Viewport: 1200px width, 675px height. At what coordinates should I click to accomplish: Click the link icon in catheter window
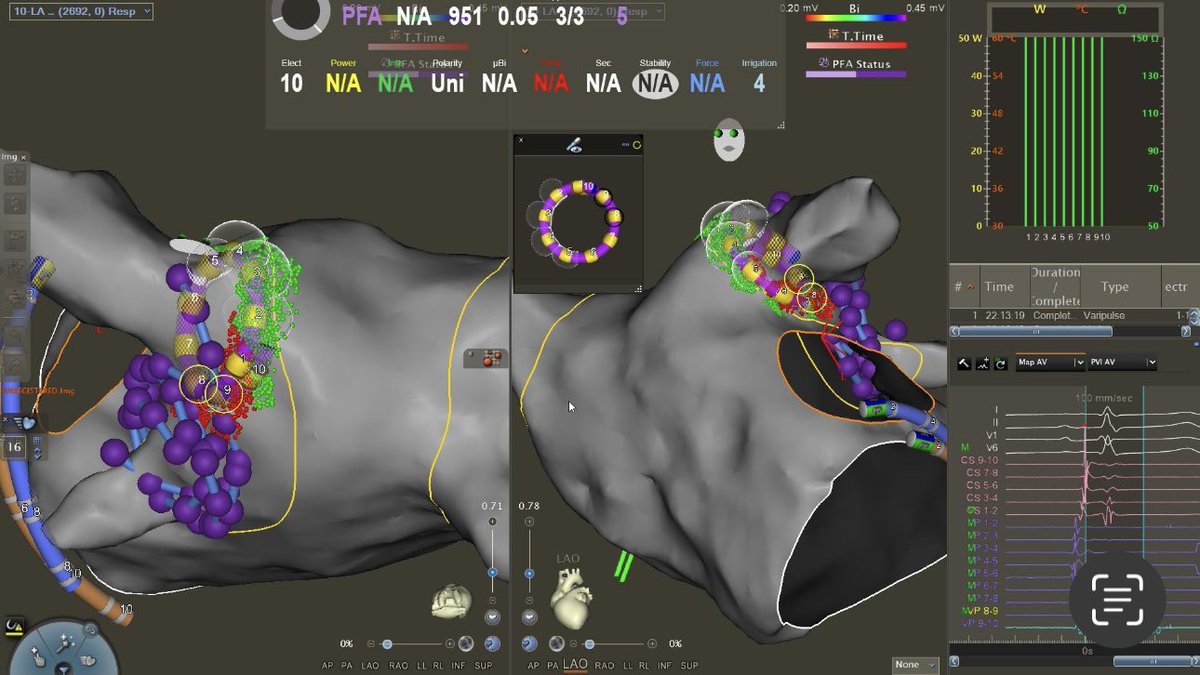(625, 145)
